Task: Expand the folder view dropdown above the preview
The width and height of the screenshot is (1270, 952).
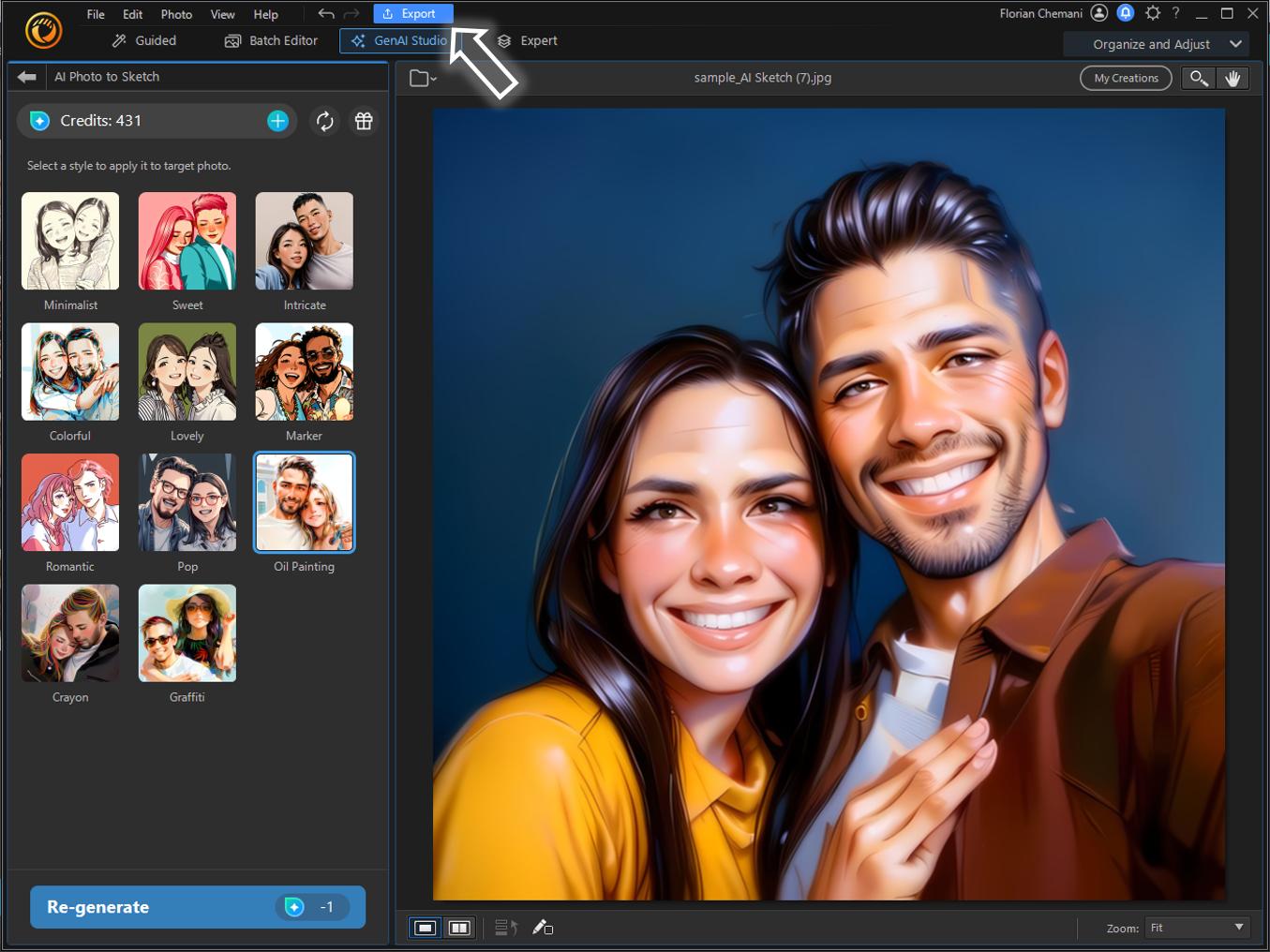Action: point(423,78)
